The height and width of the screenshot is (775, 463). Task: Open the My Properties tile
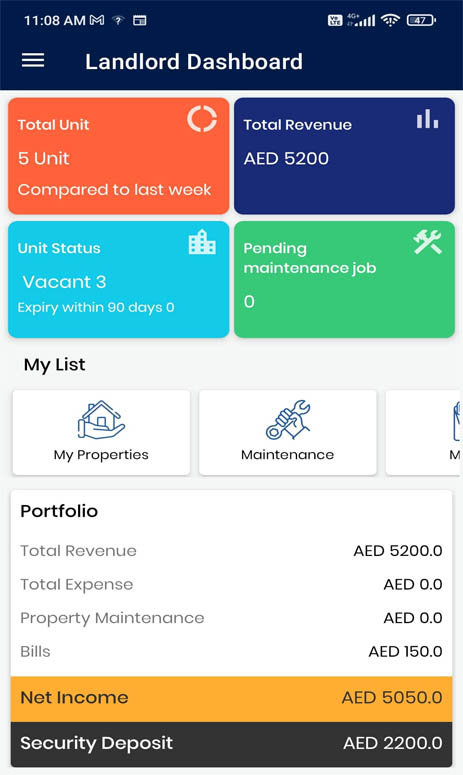[101, 432]
